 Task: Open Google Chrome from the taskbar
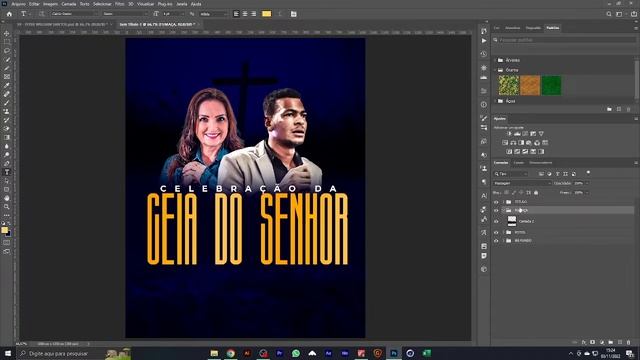[x=231, y=353]
